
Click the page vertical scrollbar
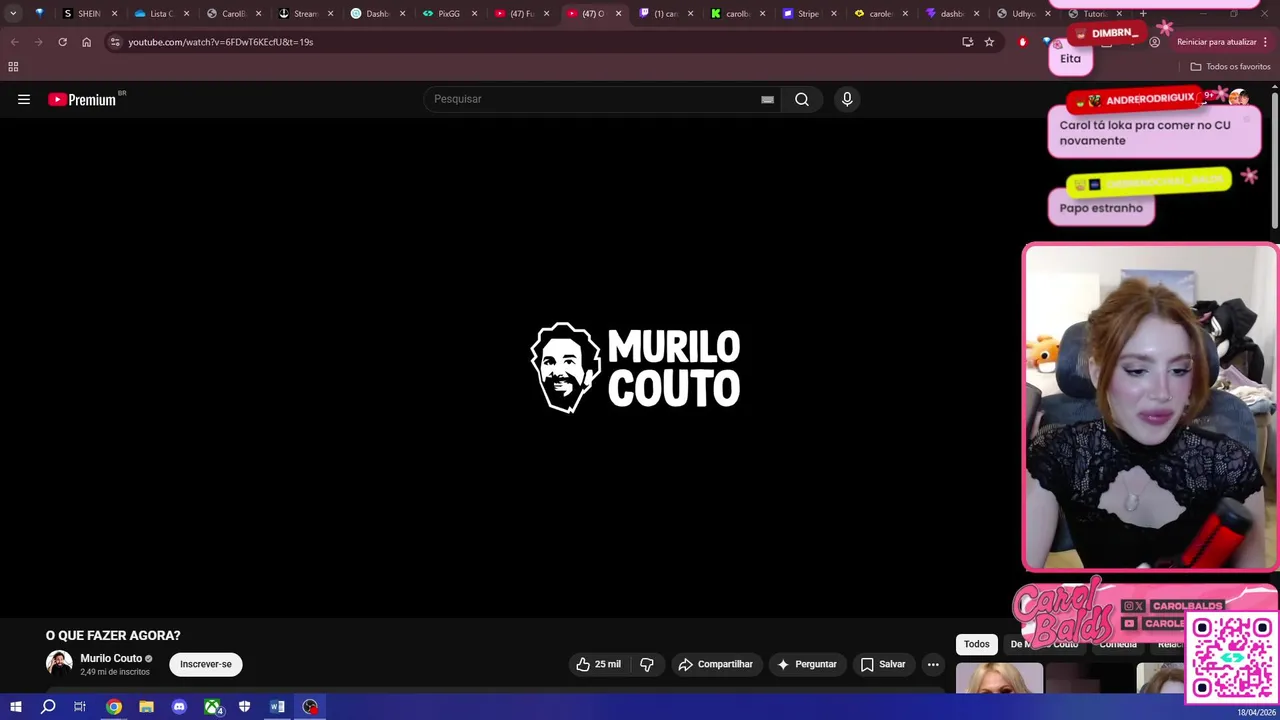1275,160
